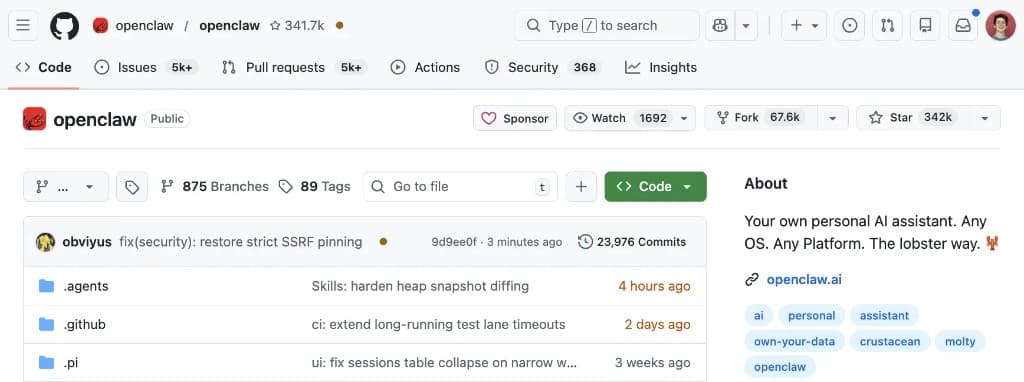Select the Code tab
Screen dimensions: 1024x382
(44, 67)
